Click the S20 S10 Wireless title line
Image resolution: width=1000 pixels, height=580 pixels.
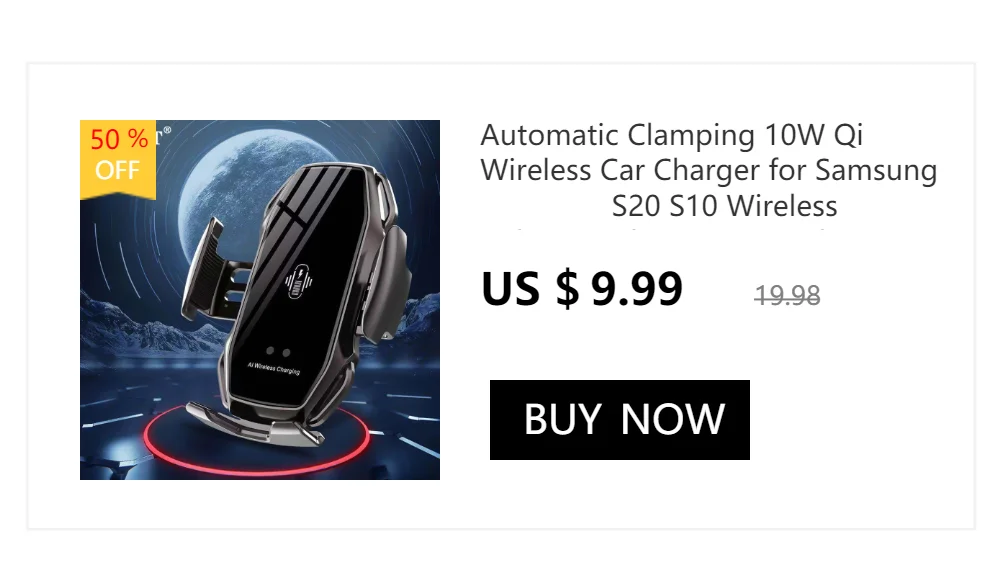724,206
